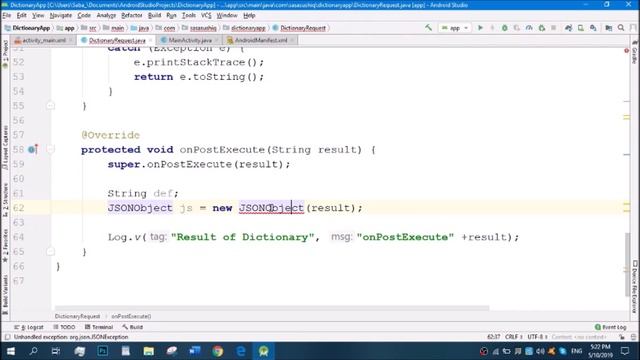Open the UTF-8 encoding selector
Image resolution: width=640 pixels, height=360 pixels.
coord(537,337)
